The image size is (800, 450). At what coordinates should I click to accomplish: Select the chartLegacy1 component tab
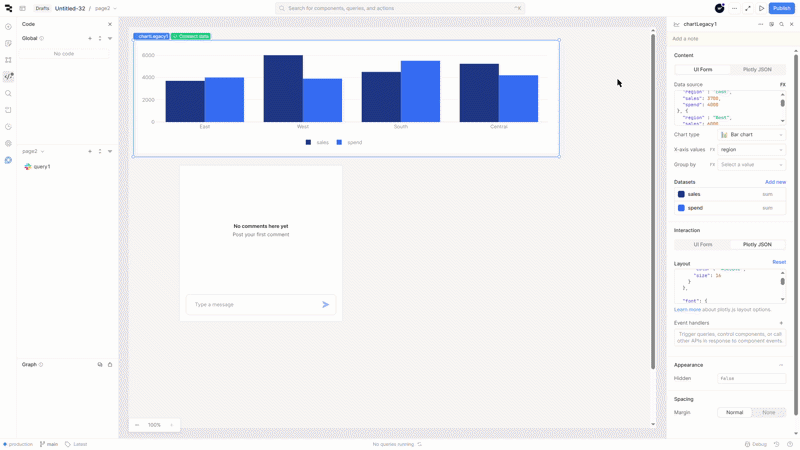tap(151, 36)
